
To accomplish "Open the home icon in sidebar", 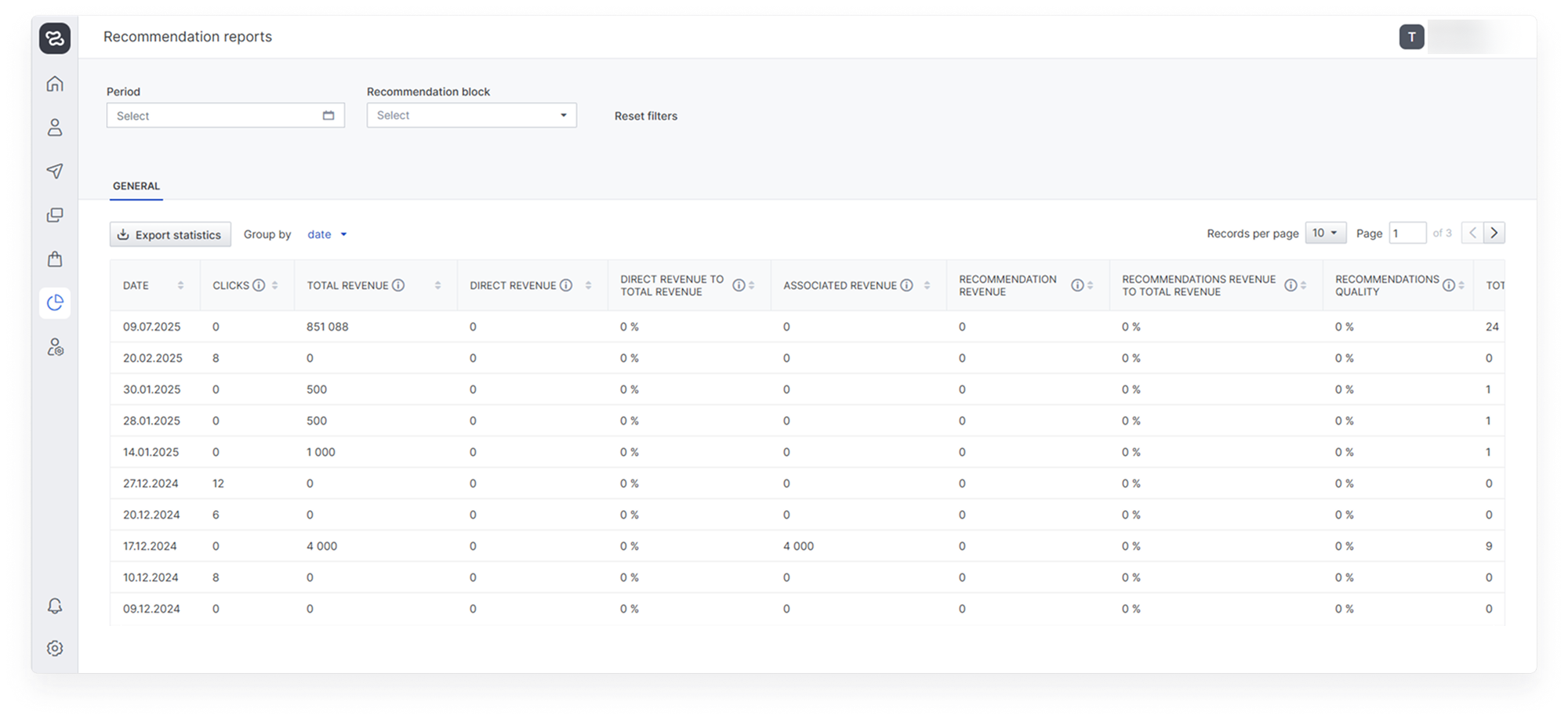I will [x=55, y=84].
